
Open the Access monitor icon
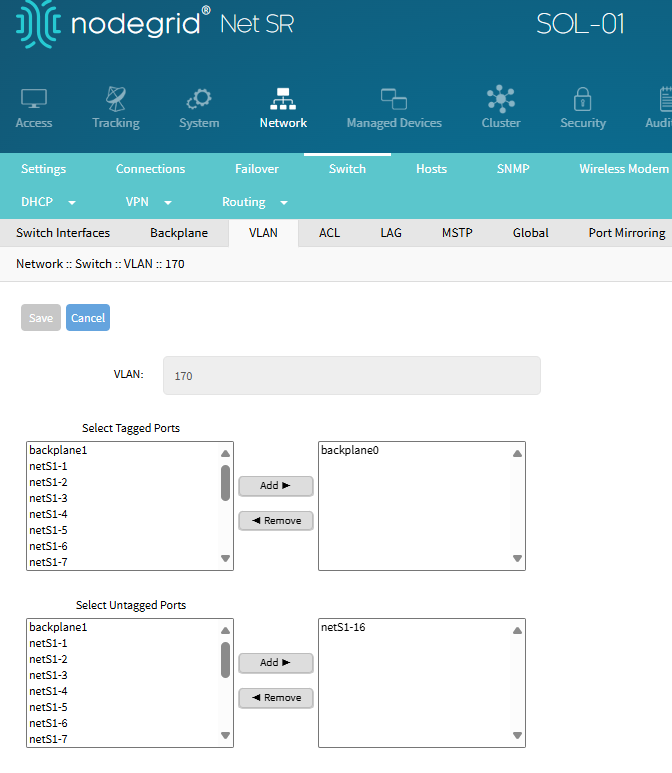pyautogui.click(x=34, y=99)
